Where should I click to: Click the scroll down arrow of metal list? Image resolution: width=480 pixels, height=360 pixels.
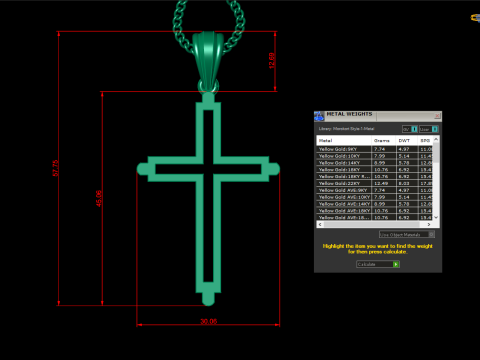point(436,217)
